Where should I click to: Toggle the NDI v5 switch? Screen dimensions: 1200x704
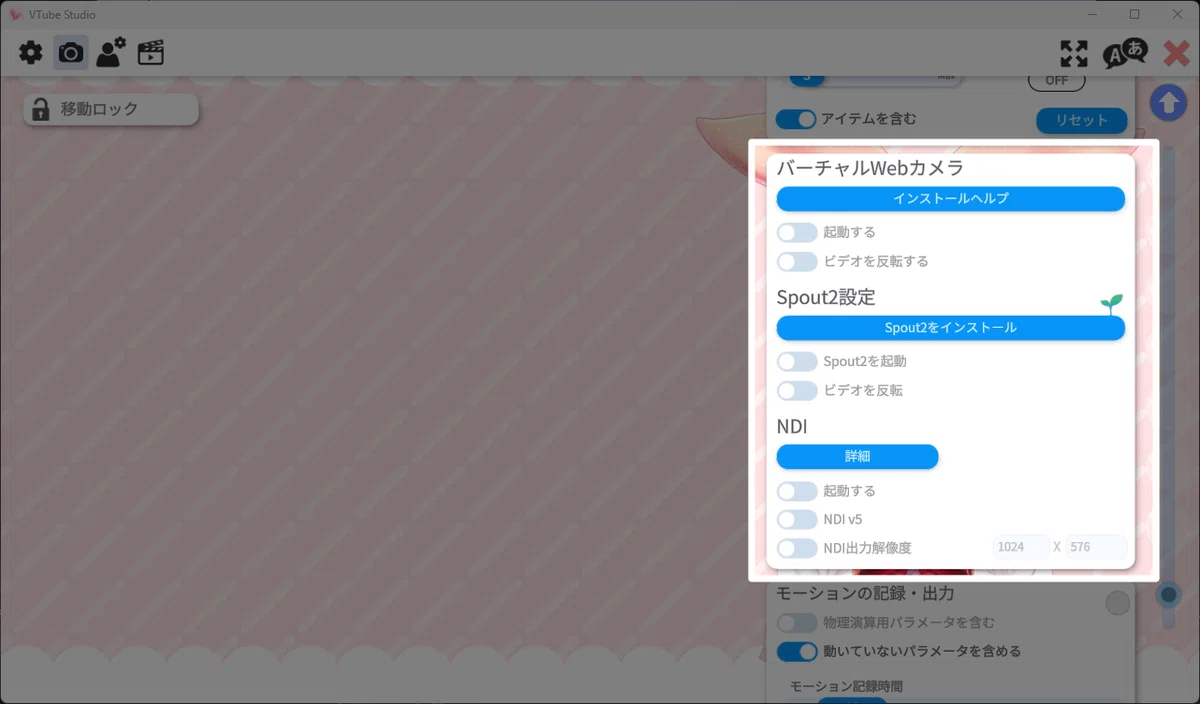797,520
